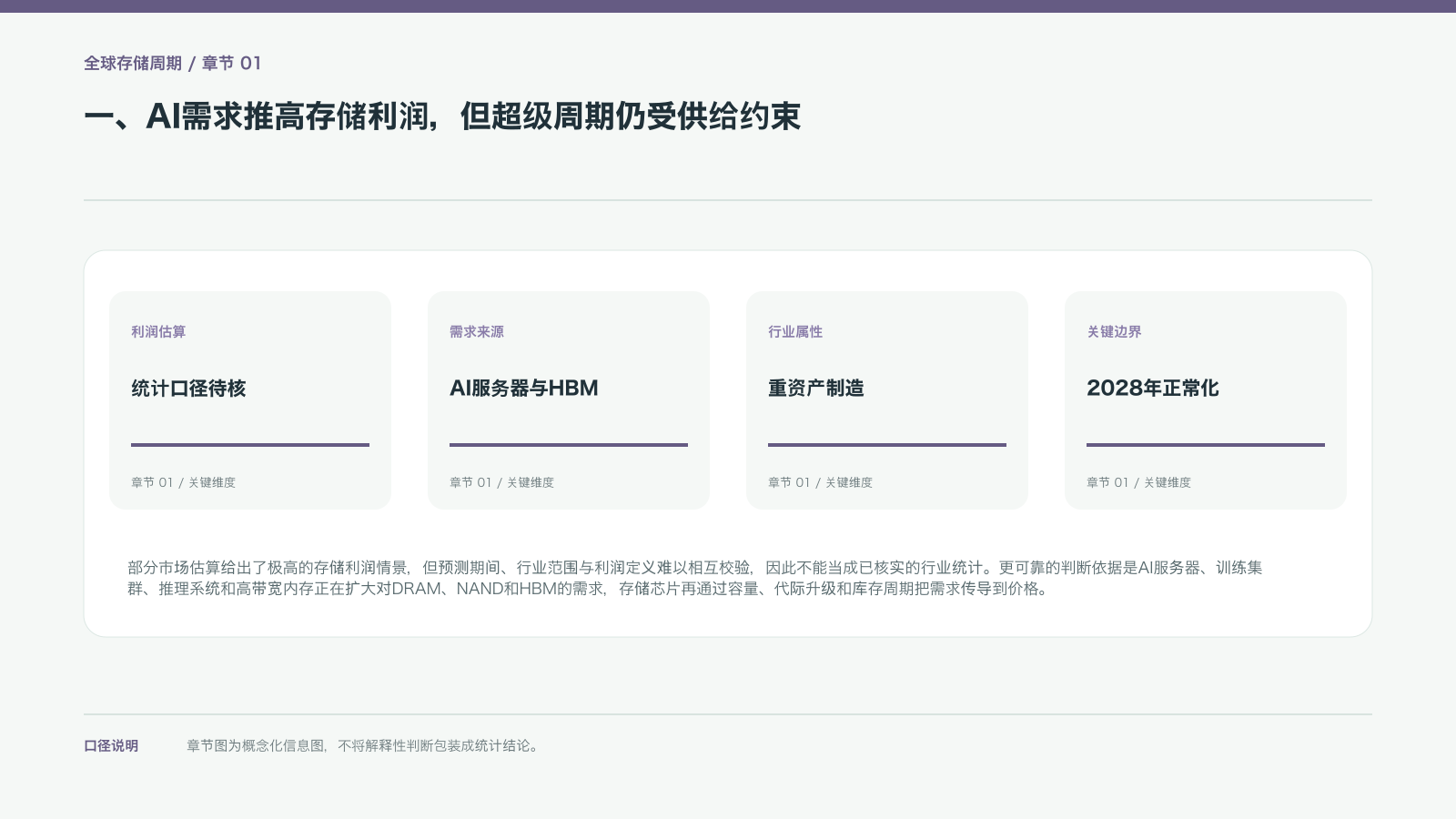
Task: Click the card label '利润估算'
Action: (158, 332)
